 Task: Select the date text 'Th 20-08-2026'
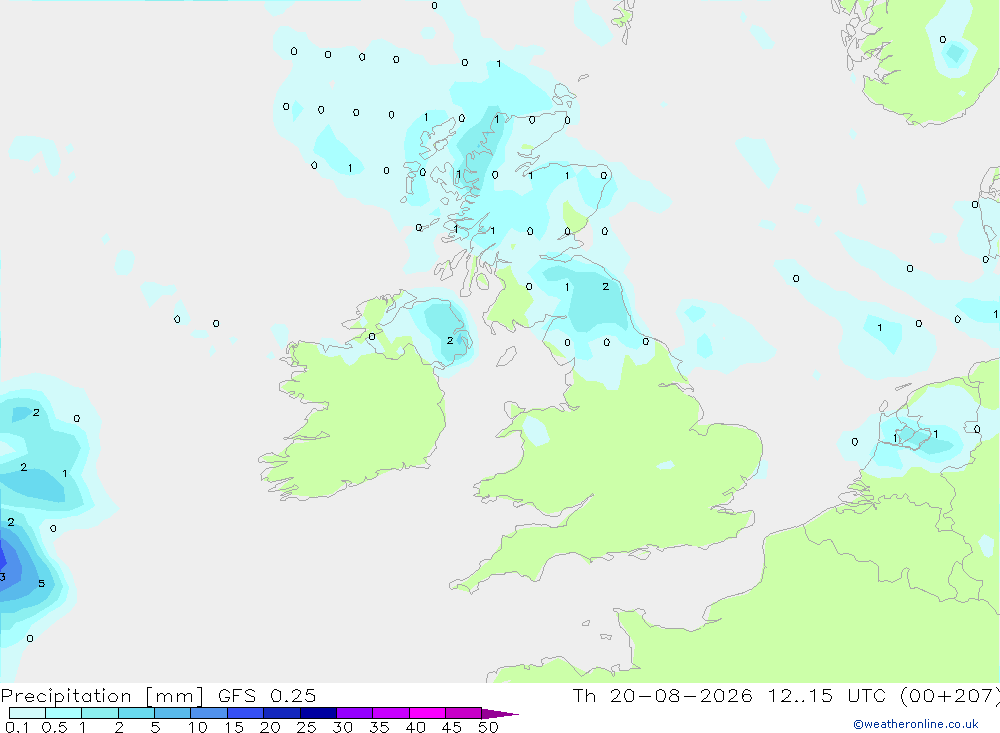[x=662, y=695]
